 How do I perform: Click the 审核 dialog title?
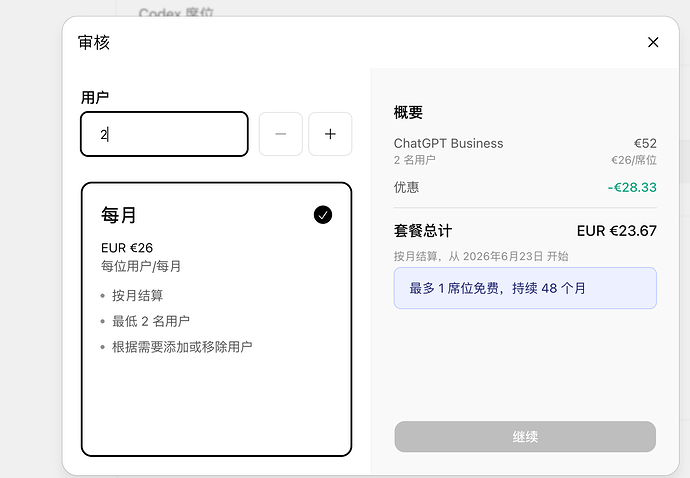(x=94, y=43)
